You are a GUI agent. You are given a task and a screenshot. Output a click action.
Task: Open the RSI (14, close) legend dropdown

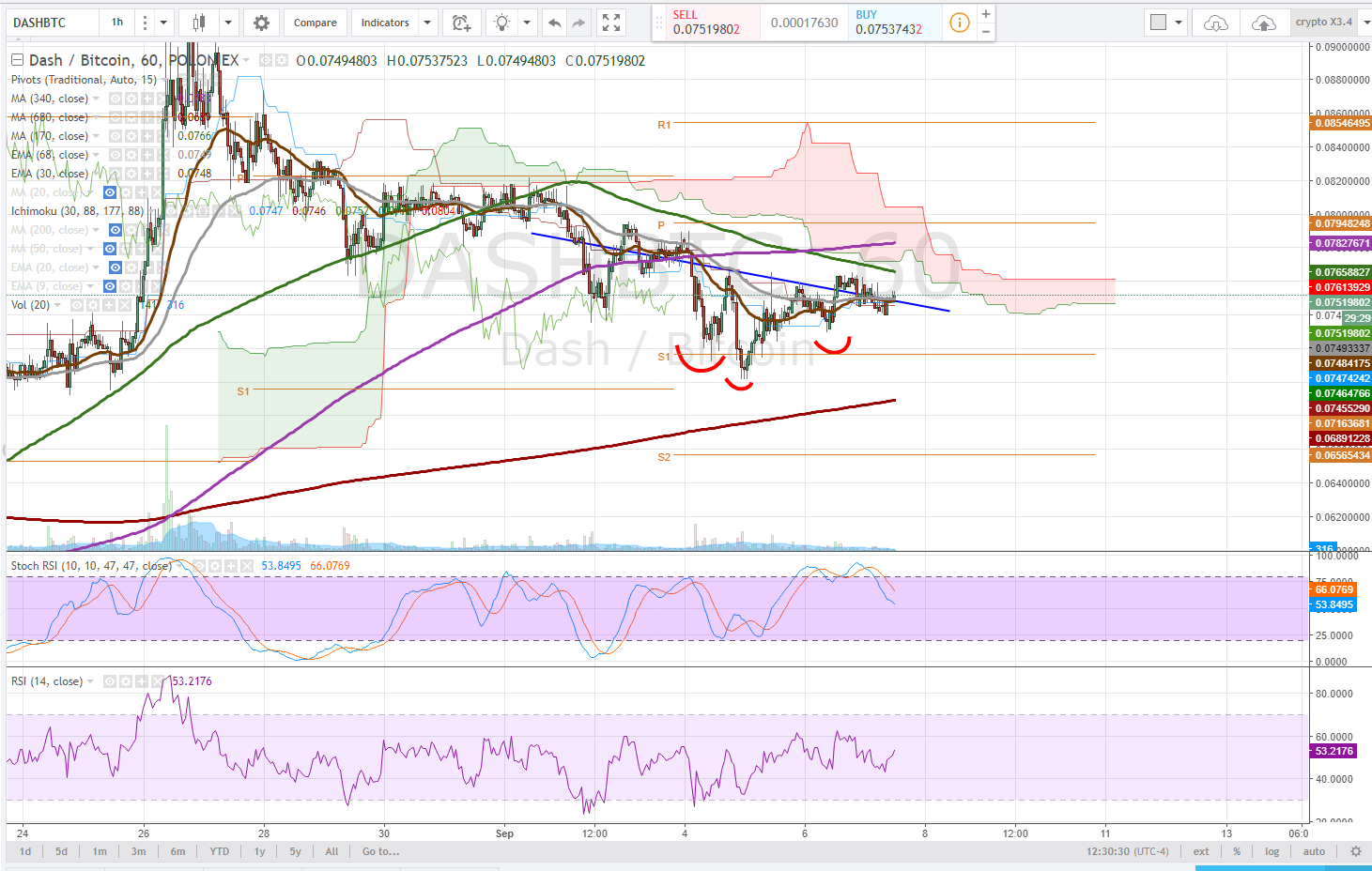(90, 681)
